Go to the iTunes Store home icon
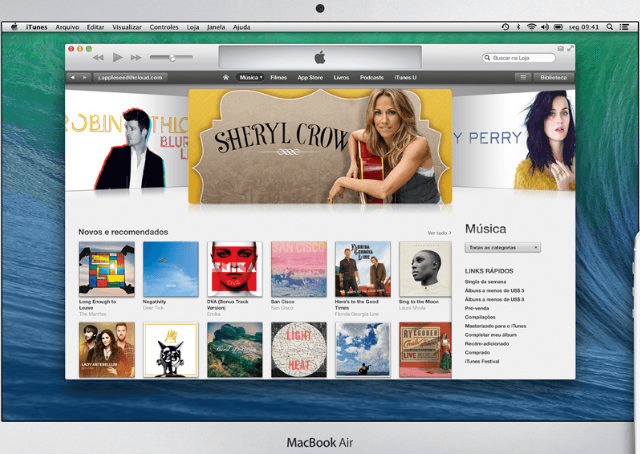 pos(227,77)
